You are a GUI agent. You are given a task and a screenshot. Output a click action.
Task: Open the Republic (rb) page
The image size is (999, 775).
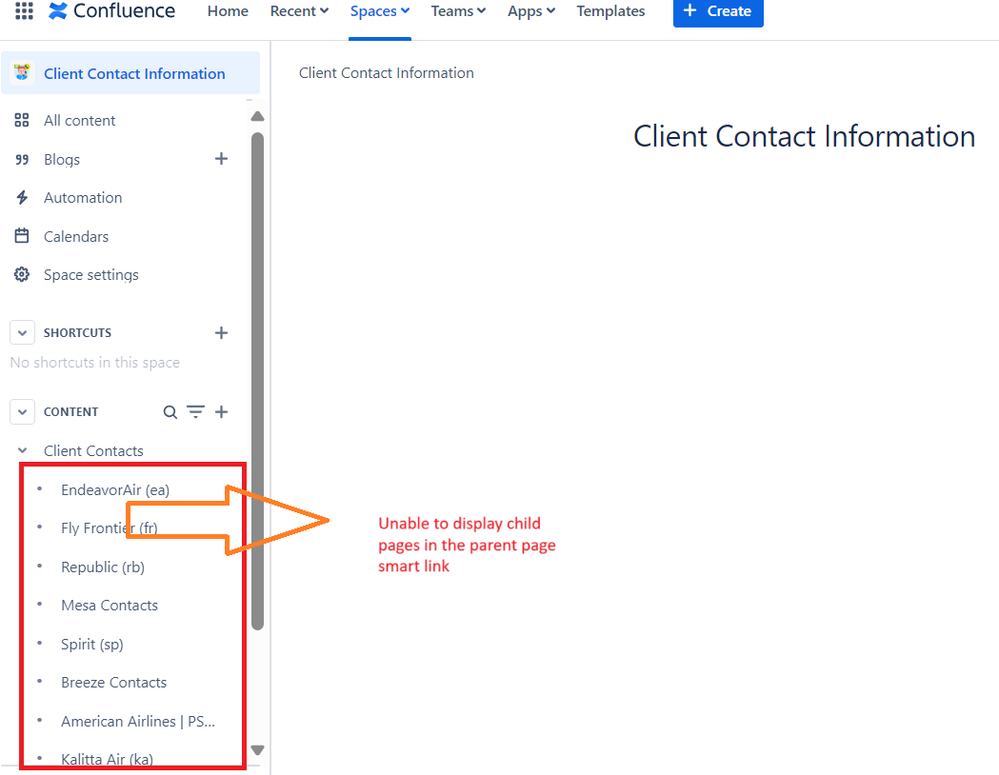103,567
